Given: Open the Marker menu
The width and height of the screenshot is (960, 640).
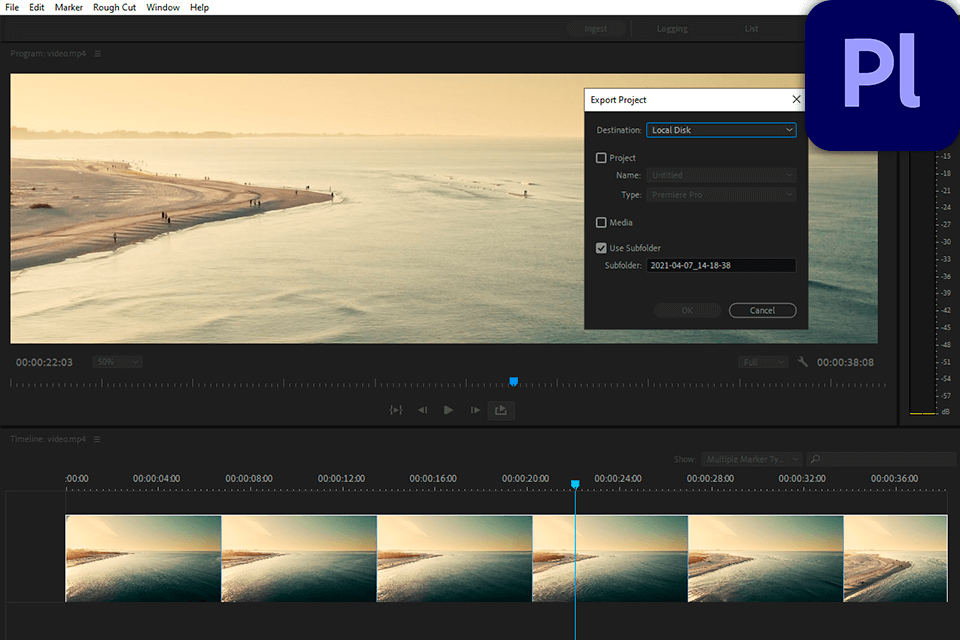Looking at the screenshot, I should [68, 7].
